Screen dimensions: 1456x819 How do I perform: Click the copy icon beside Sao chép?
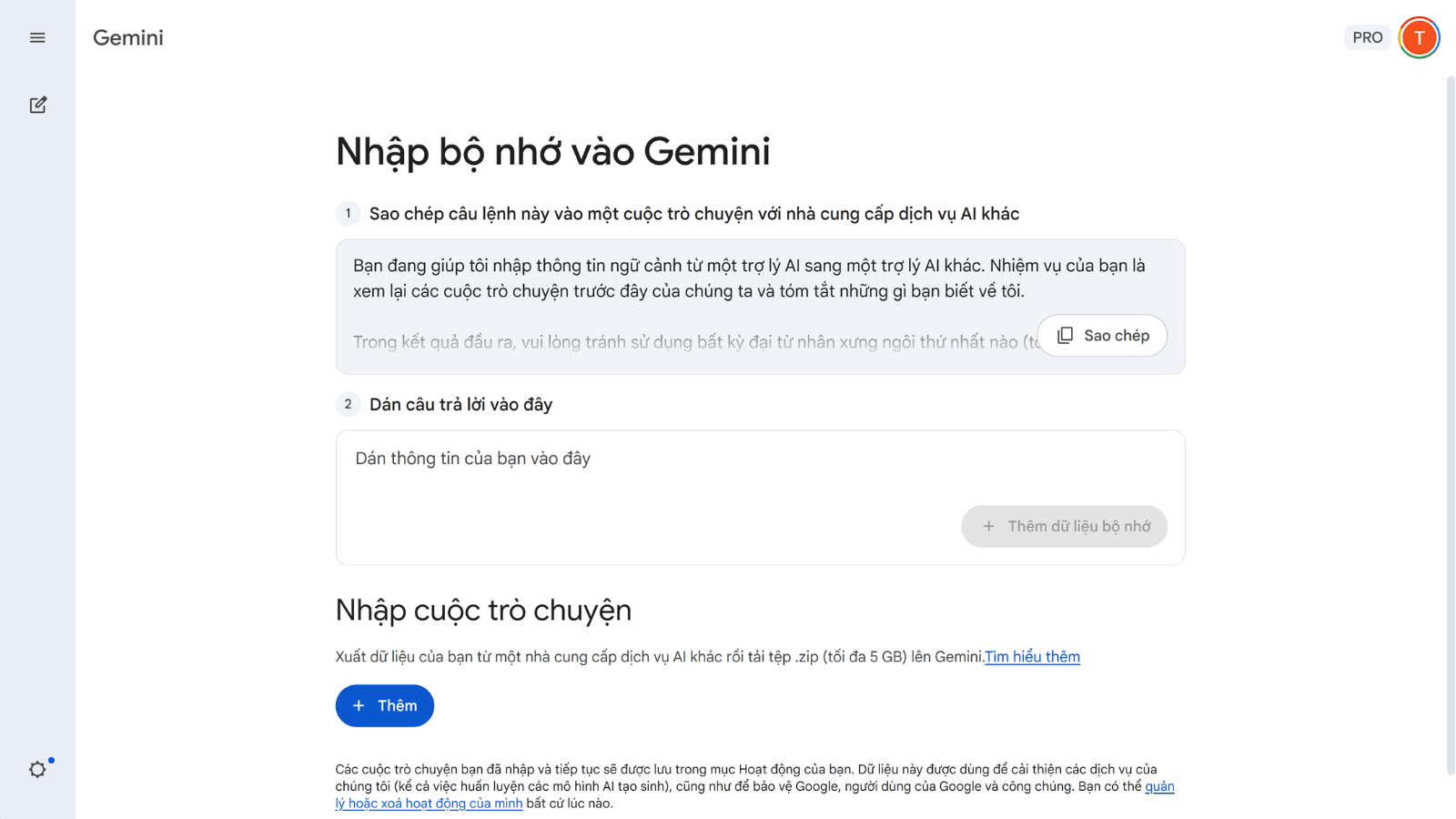click(x=1066, y=336)
